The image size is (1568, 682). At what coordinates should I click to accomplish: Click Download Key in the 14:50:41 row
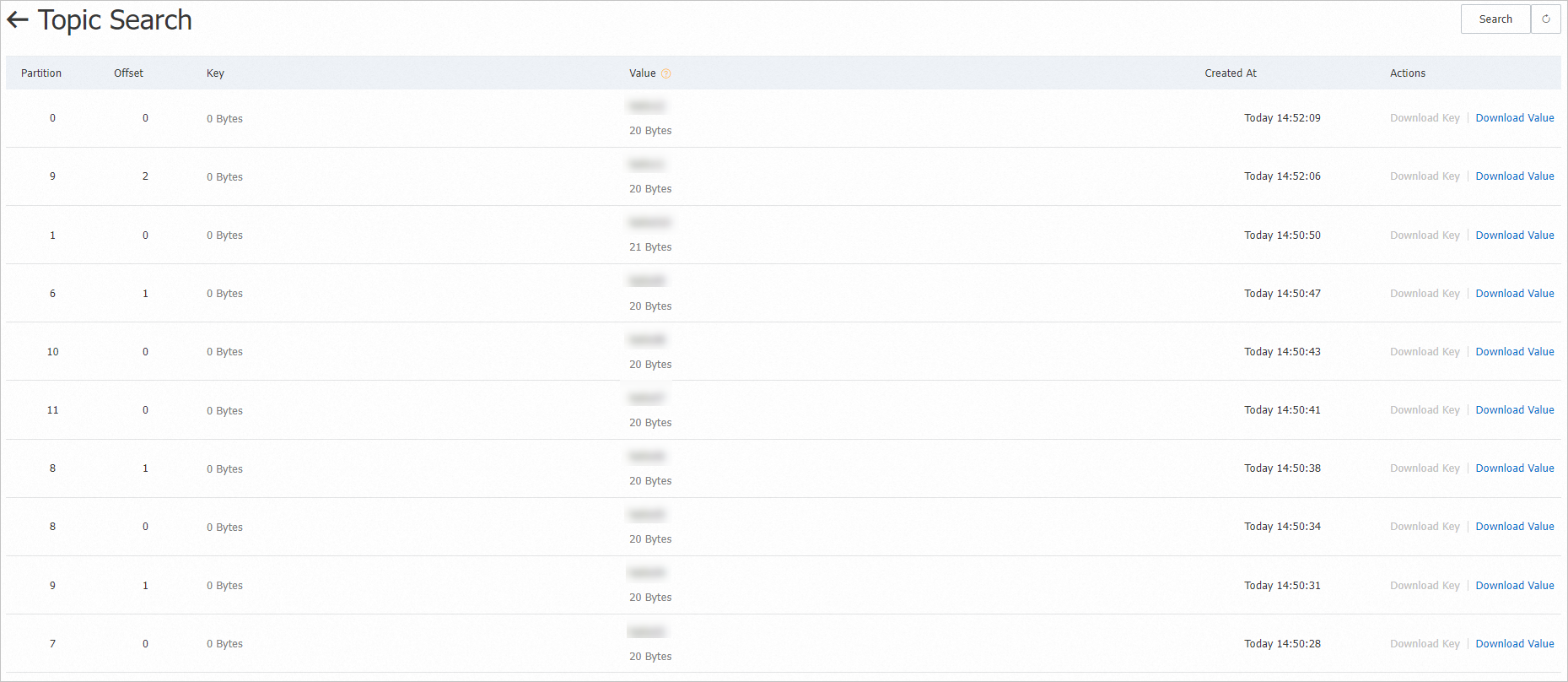(1425, 410)
